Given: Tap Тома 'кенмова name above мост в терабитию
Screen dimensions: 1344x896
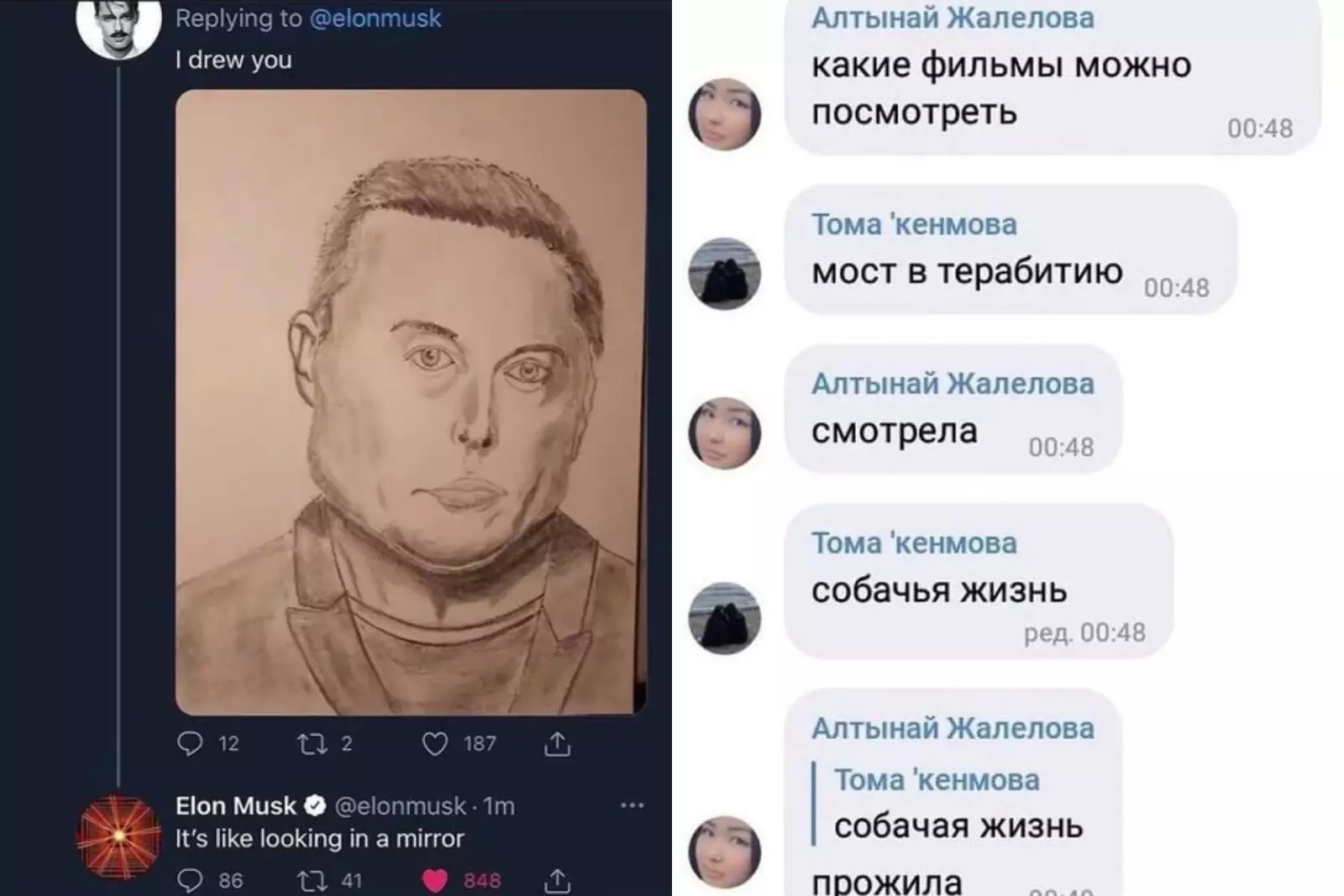Looking at the screenshot, I should pyautogui.click(x=914, y=224).
